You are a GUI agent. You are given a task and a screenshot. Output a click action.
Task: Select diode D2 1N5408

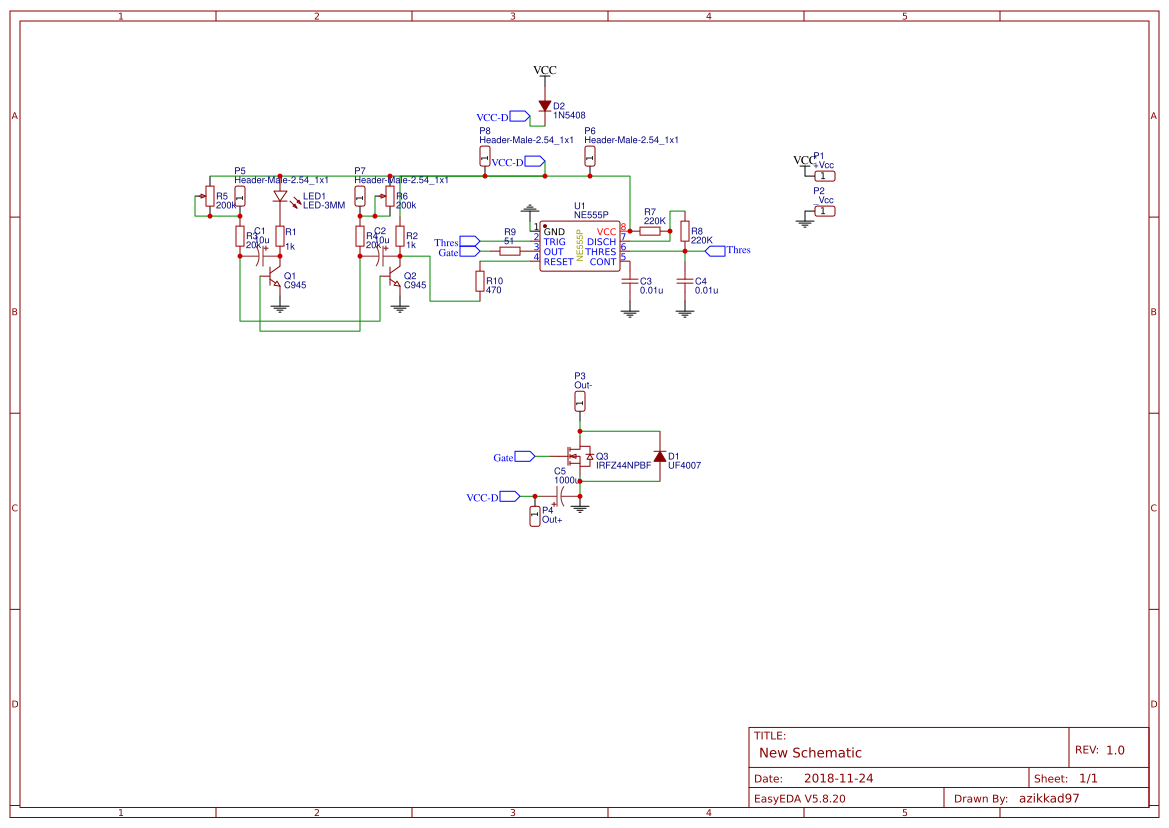tap(543, 105)
